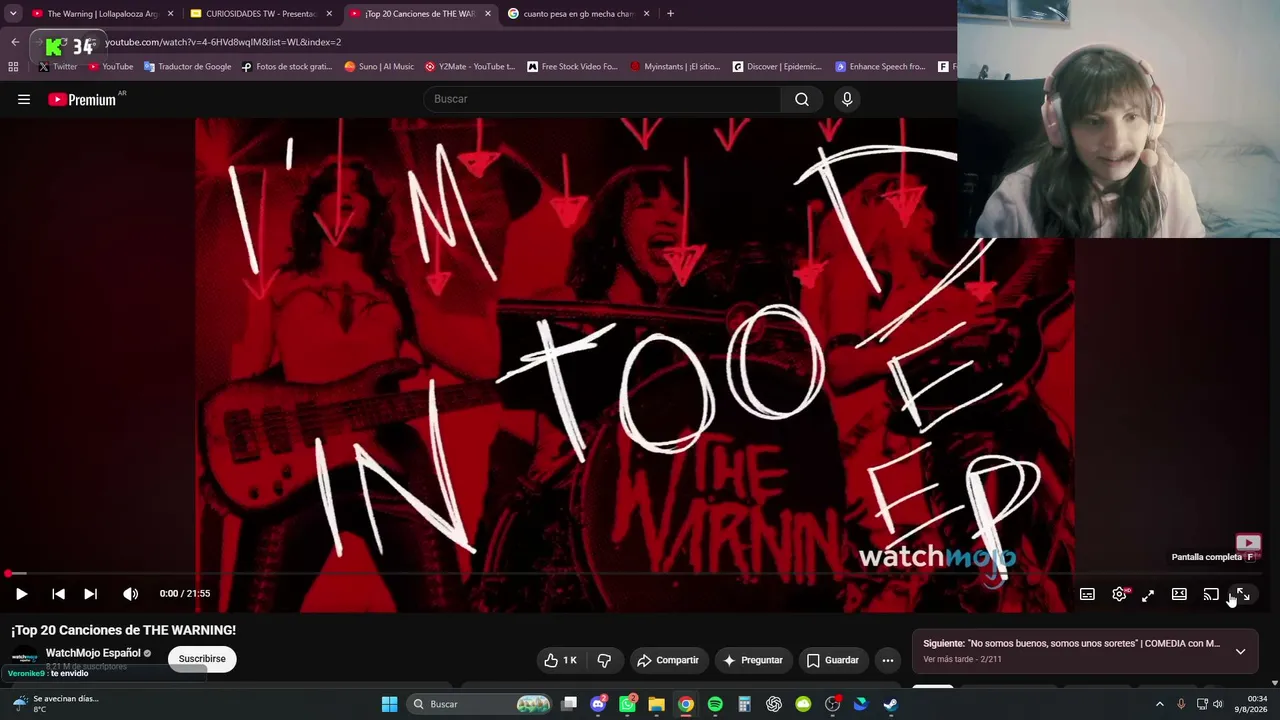Open the Fotos de stock bookmark
The width and height of the screenshot is (1280, 720).
(286, 67)
